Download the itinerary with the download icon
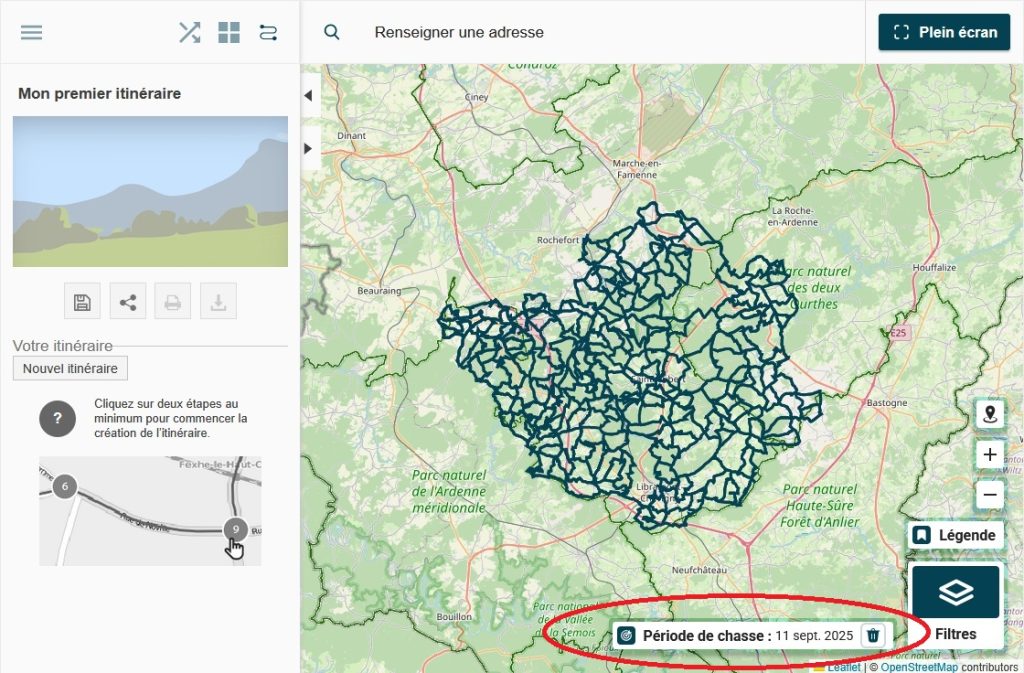This screenshot has height=673, width=1024. pos(218,302)
